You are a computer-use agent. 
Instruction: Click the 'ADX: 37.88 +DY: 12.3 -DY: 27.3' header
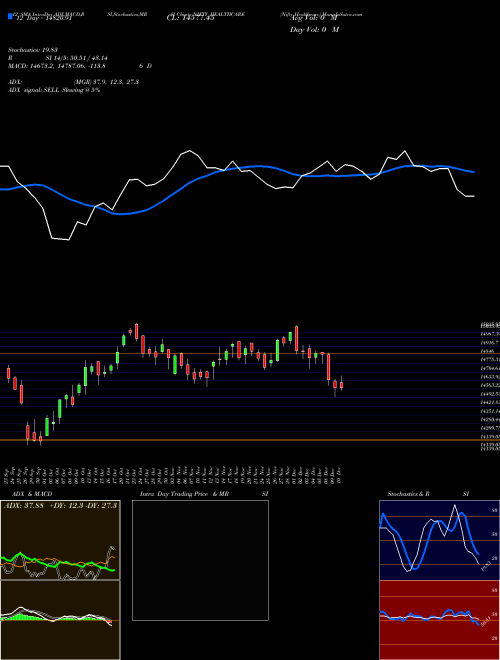coord(60,506)
